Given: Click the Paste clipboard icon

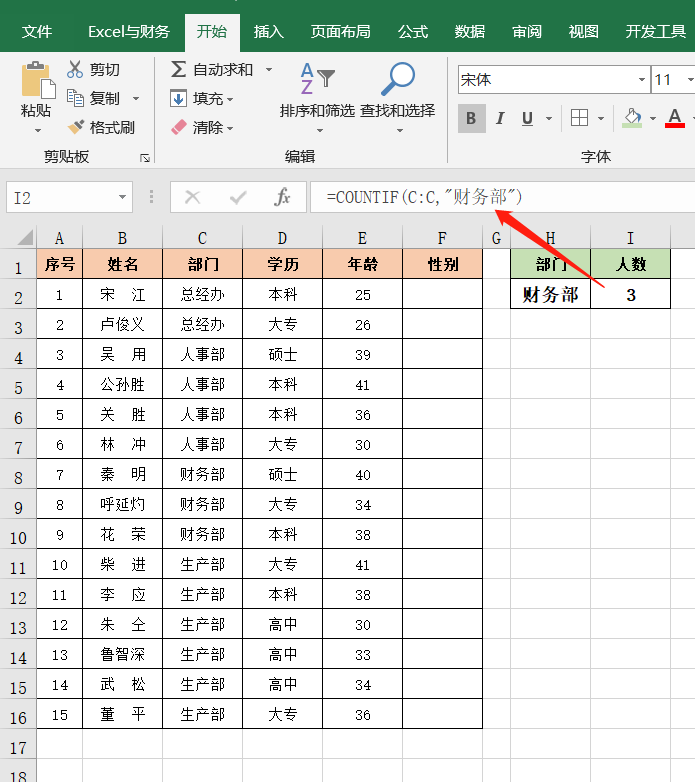Looking at the screenshot, I should pyautogui.click(x=37, y=82).
